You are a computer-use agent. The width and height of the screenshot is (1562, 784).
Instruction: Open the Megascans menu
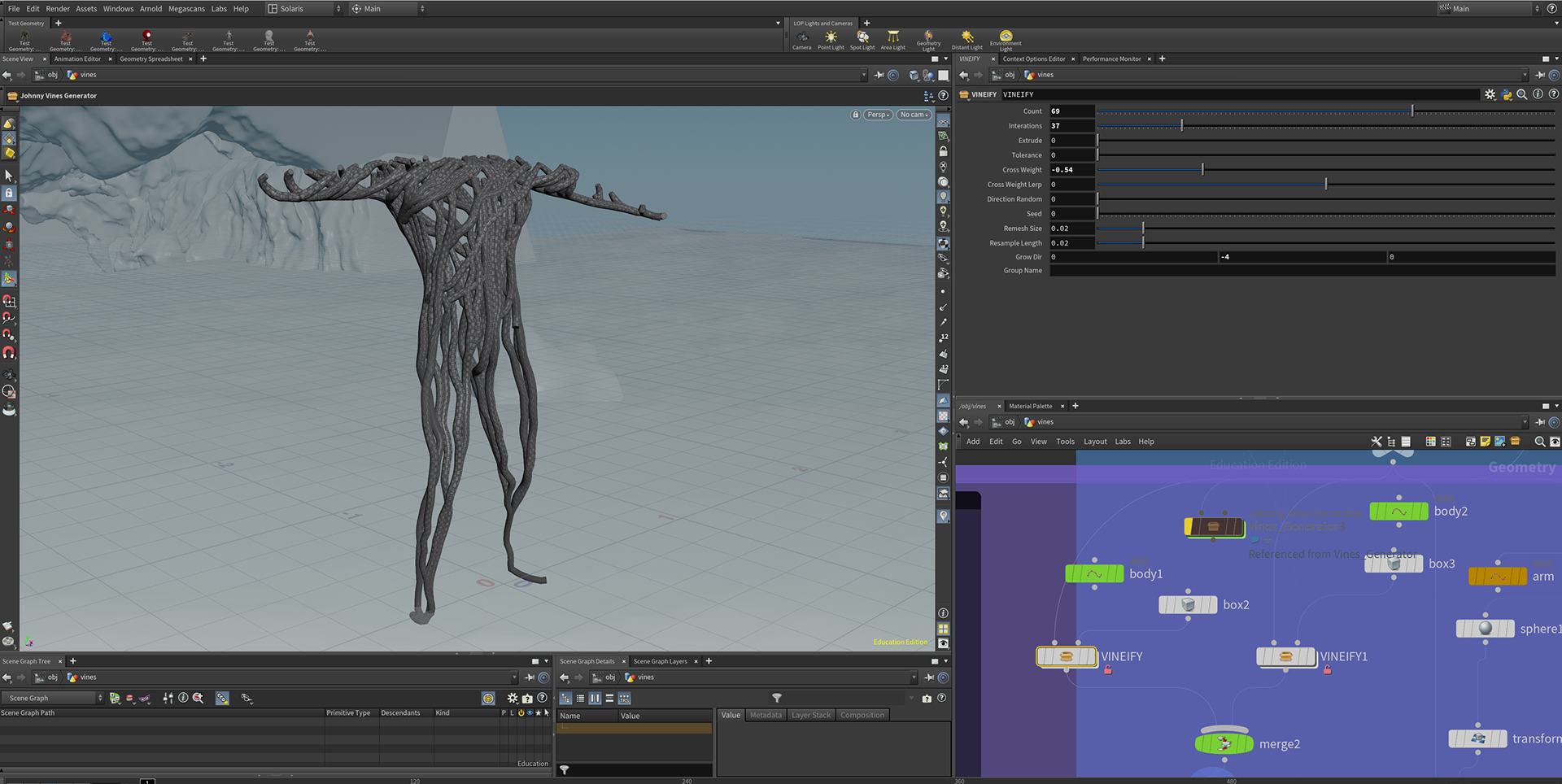pos(186,9)
